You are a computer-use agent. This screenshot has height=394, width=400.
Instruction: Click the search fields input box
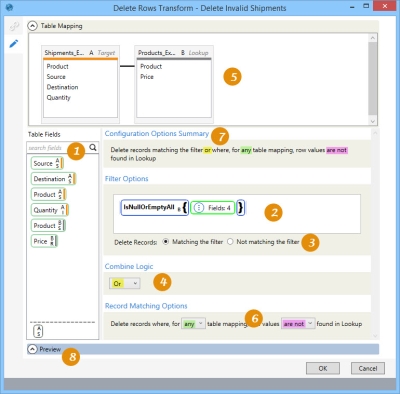[58, 148]
